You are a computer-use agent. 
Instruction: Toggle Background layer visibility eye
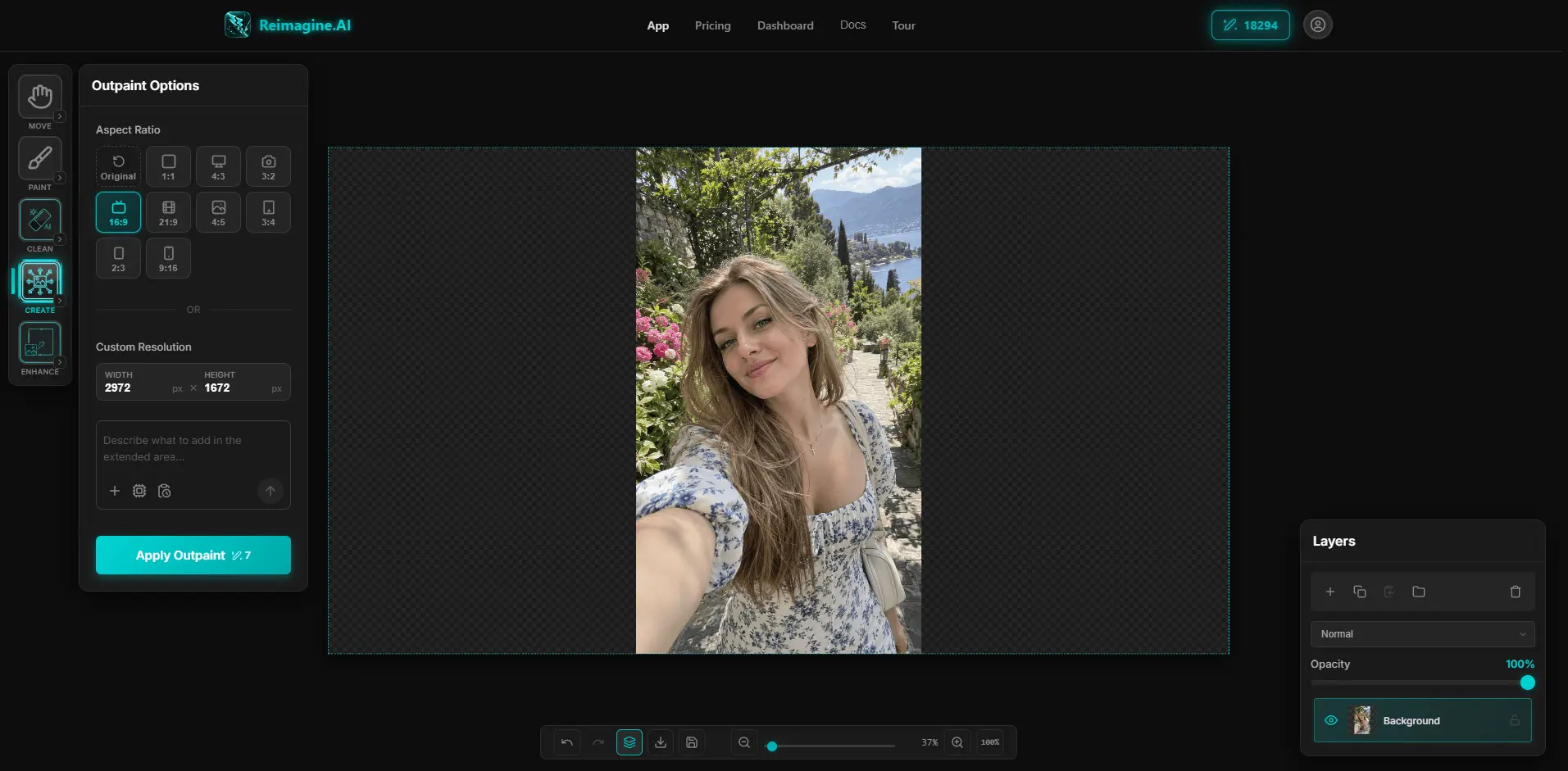pyautogui.click(x=1331, y=720)
